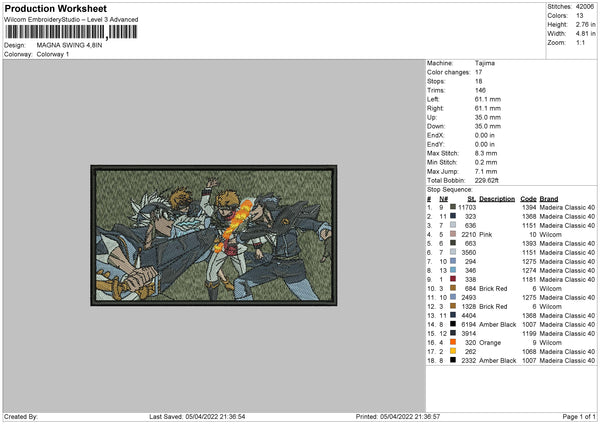Viewport: 600px width, 424px height.
Task: Click the navy swatch in stop row 2
Action: (x=453, y=216)
